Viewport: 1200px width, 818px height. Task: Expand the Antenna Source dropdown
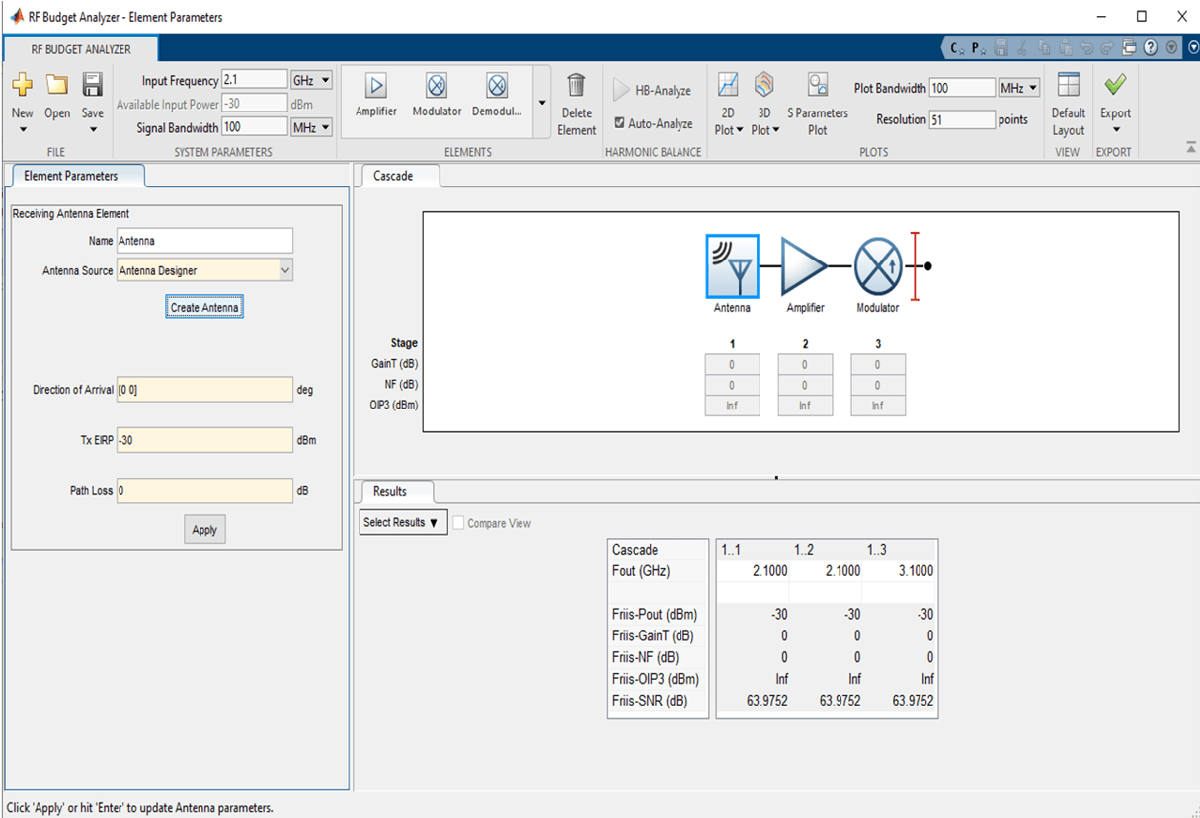click(x=285, y=270)
